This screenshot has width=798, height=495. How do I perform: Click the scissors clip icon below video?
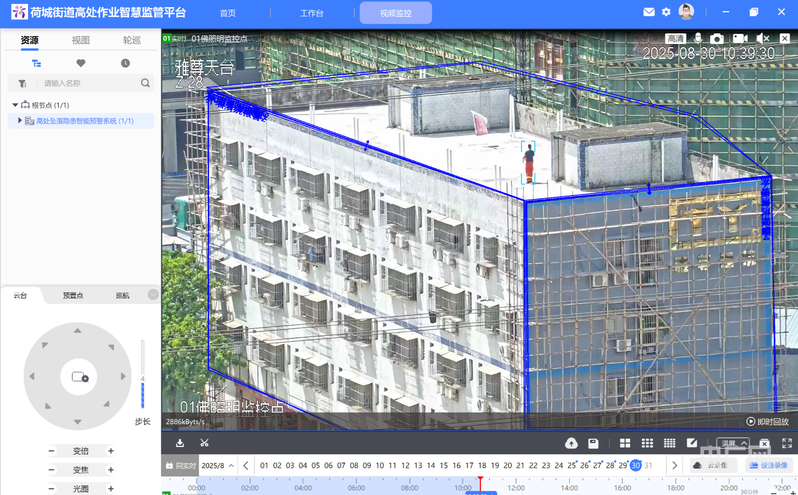pos(204,443)
